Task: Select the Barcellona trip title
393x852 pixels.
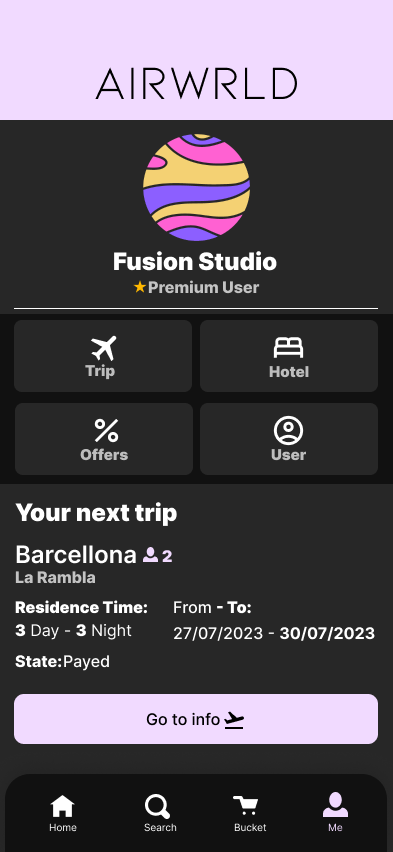Action: click(x=76, y=555)
